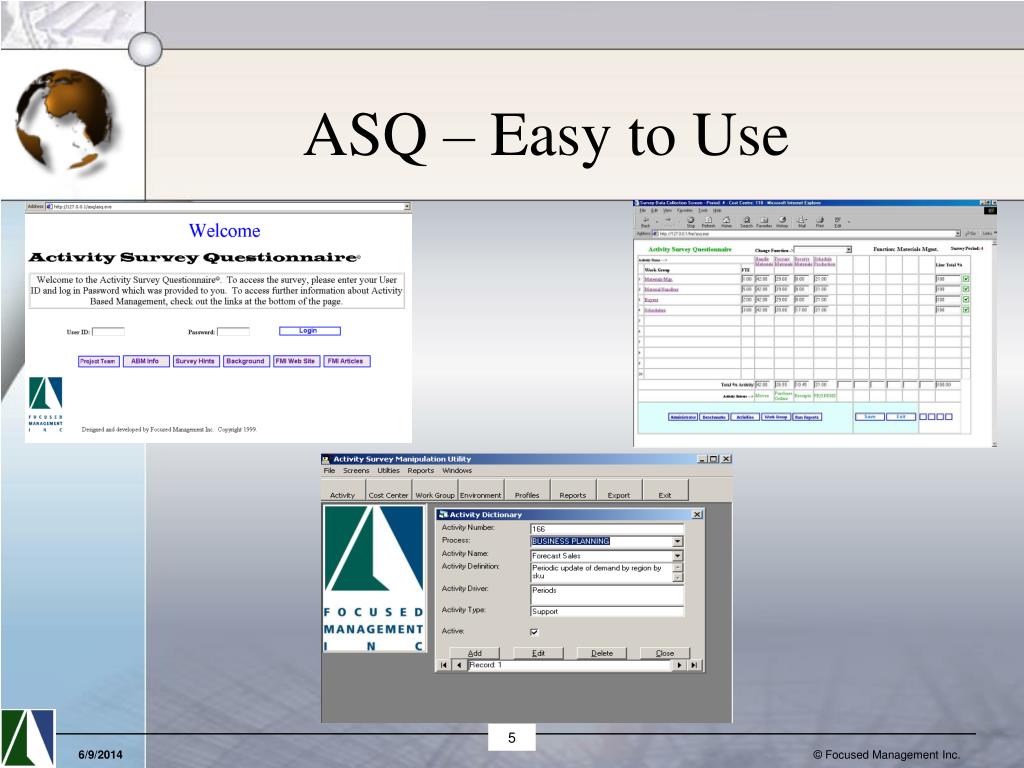
Task: Select the Profiles toolbar tab
Action: click(527, 490)
